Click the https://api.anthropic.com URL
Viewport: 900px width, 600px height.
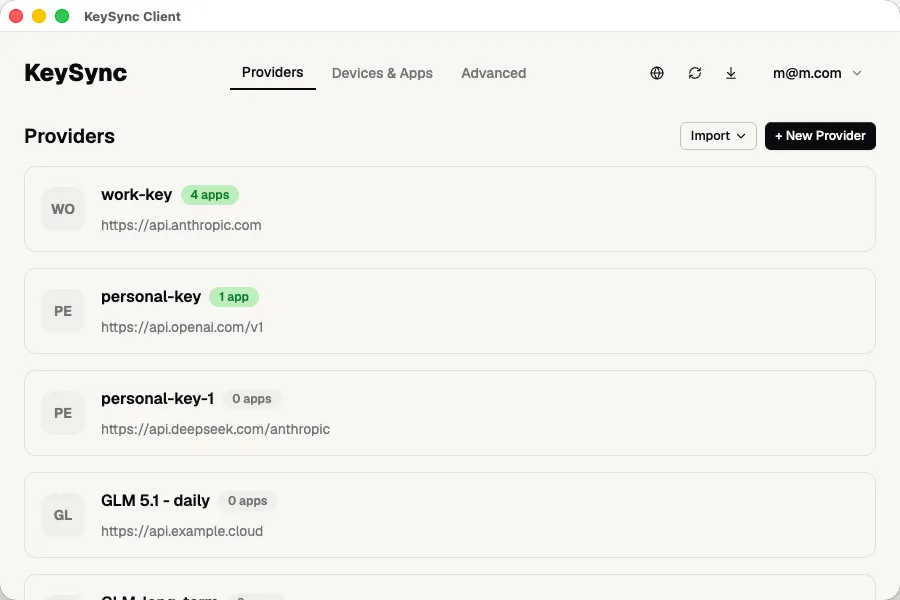coord(181,225)
